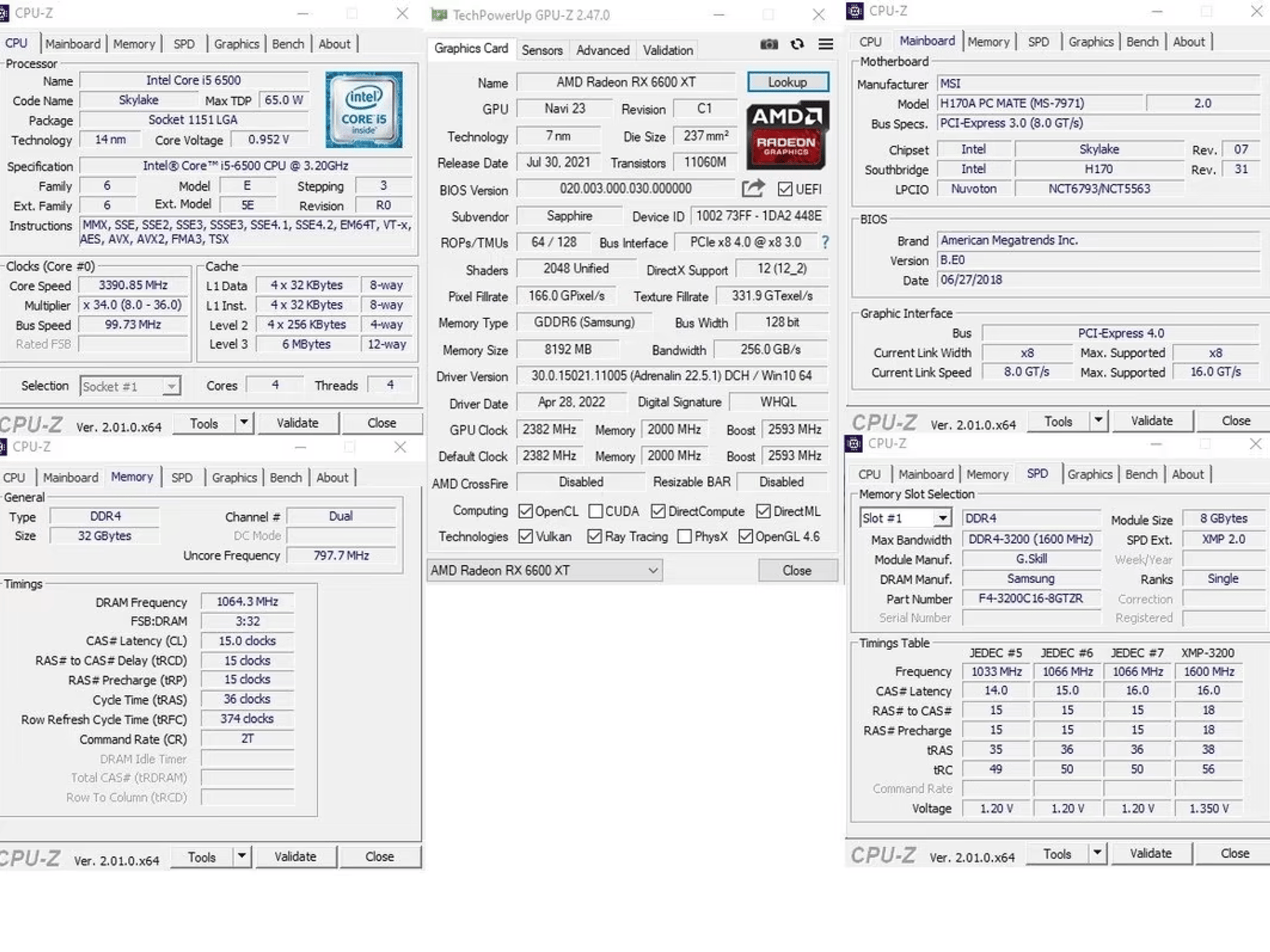
Task: Toggle the Ray Tracing checkbox
Action: (594, 537)
